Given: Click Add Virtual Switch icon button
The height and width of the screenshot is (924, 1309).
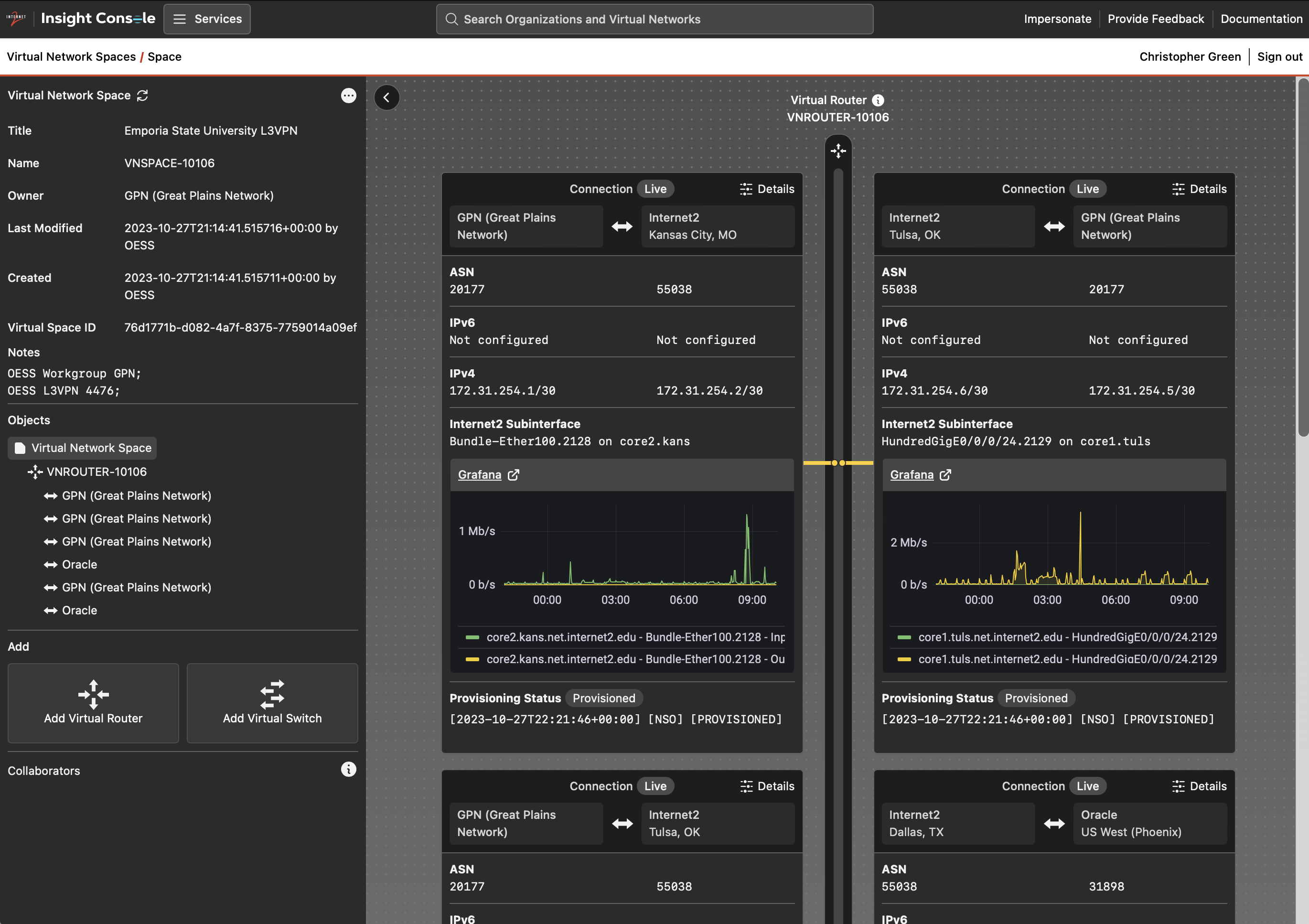Looking at the screenshot, I should point(272,702).
